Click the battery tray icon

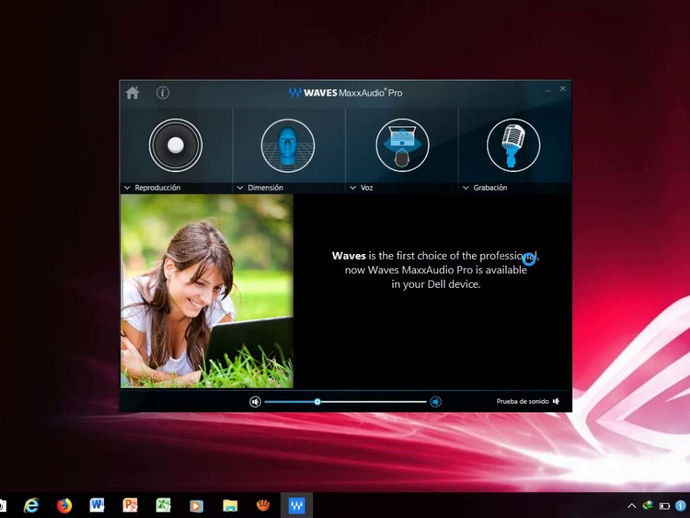coord(664,506)
